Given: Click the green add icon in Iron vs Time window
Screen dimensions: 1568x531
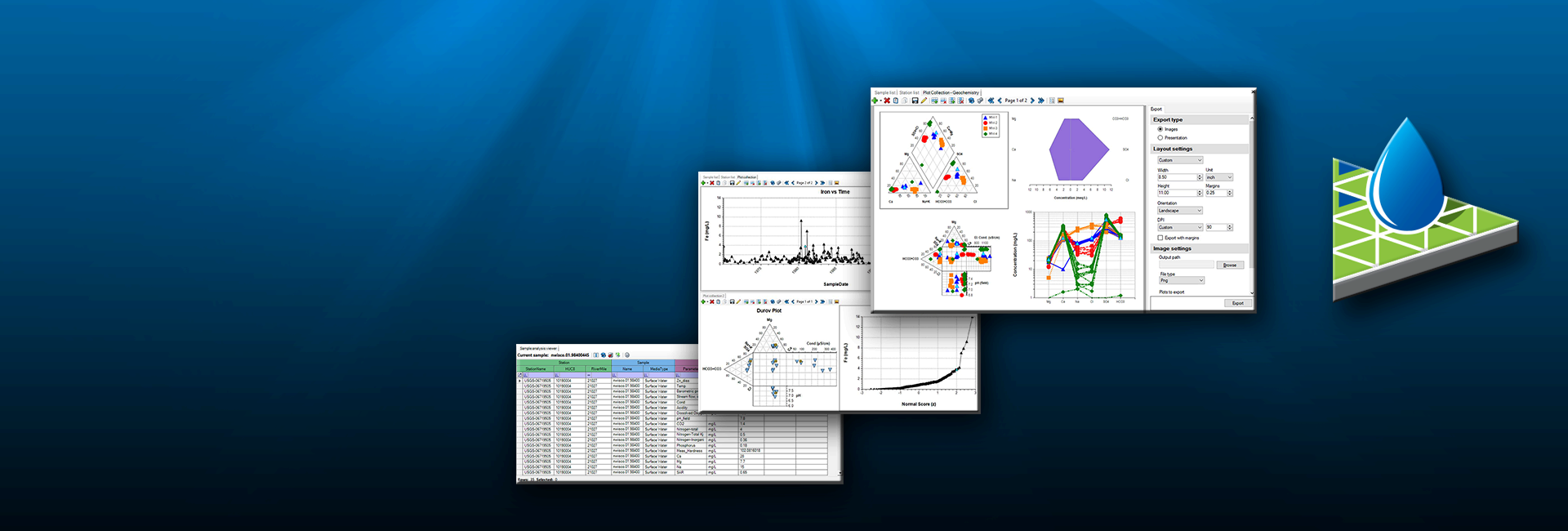Looking at the screenshot, I should click(703, 183).
